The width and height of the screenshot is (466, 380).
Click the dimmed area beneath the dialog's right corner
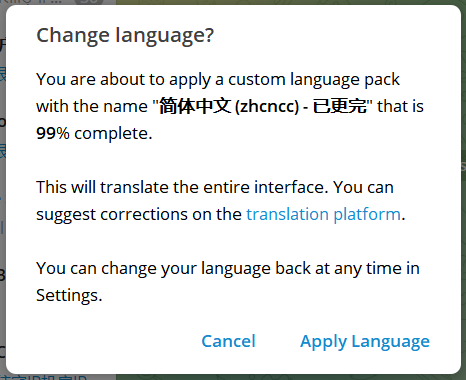click(433, 377)
